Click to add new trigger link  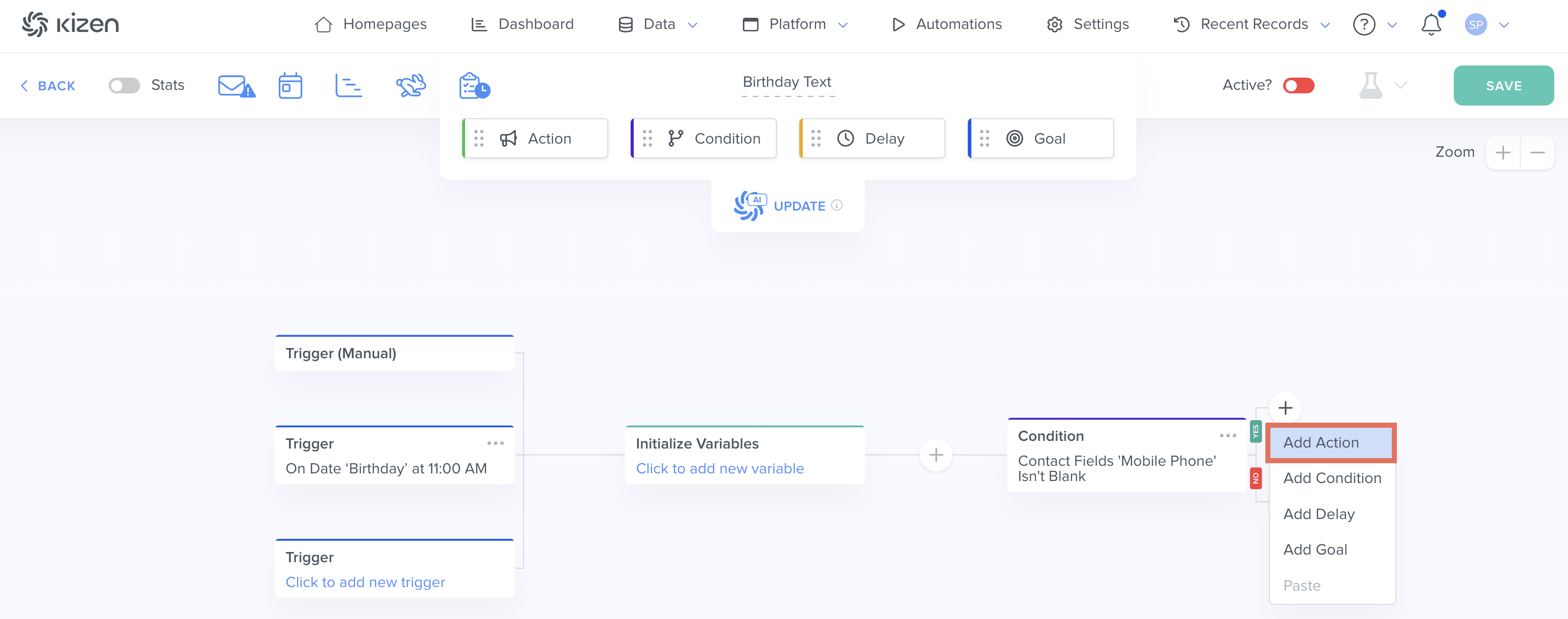365,582
